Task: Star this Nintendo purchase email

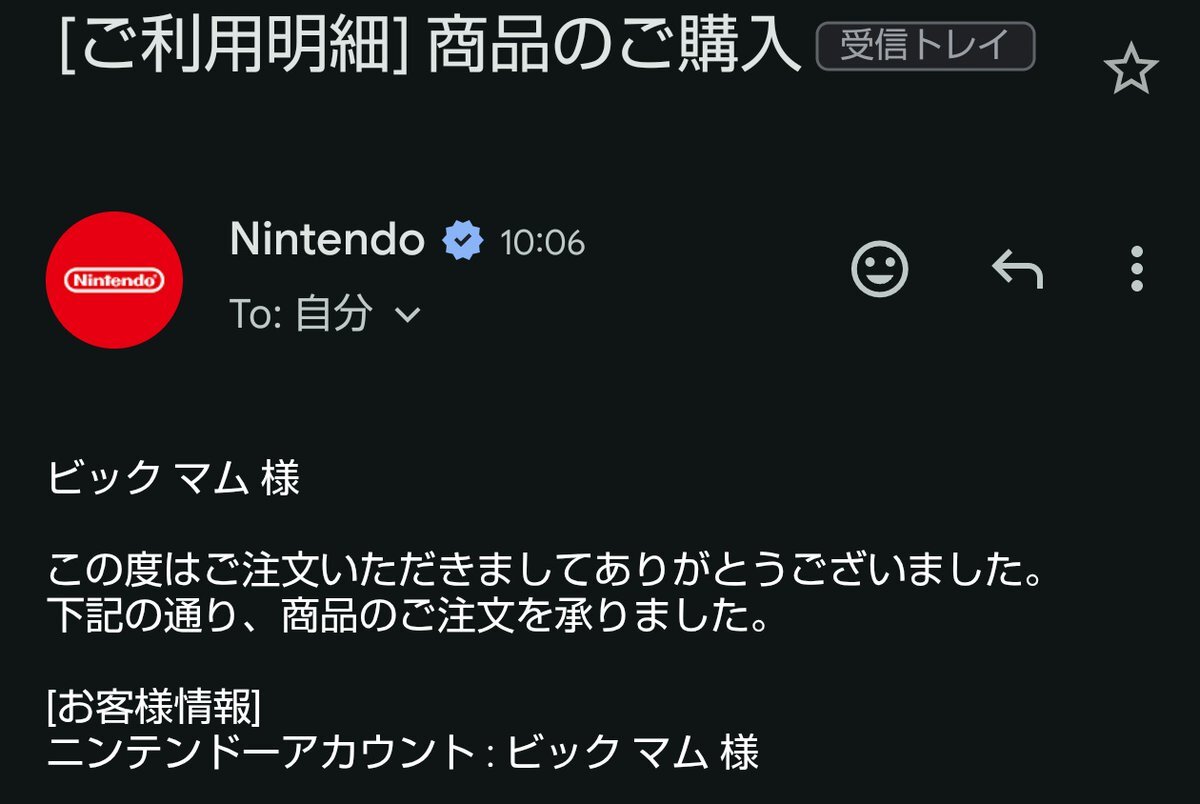Action: pos(1130,70)
